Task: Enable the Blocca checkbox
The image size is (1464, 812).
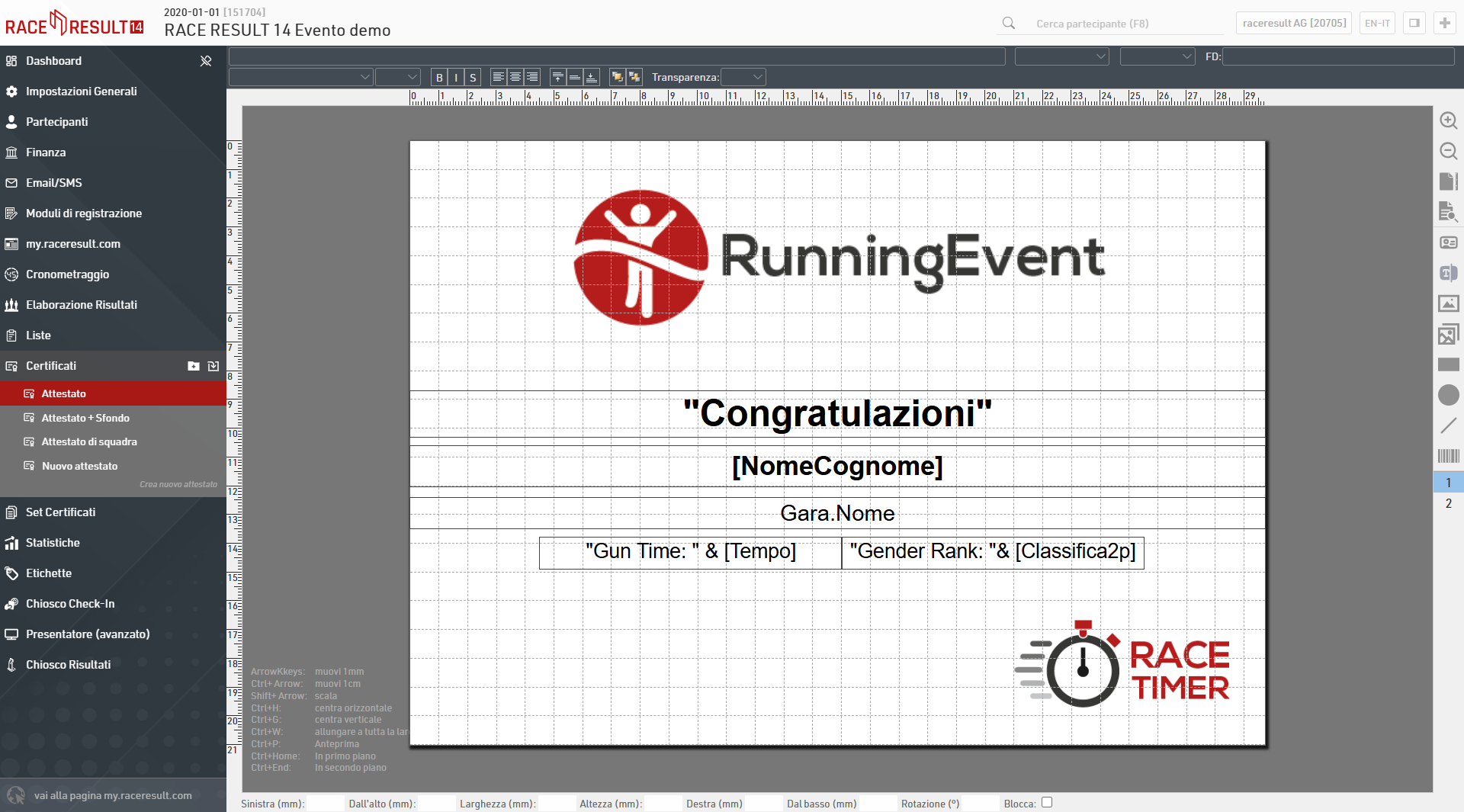Action: 1047,802
